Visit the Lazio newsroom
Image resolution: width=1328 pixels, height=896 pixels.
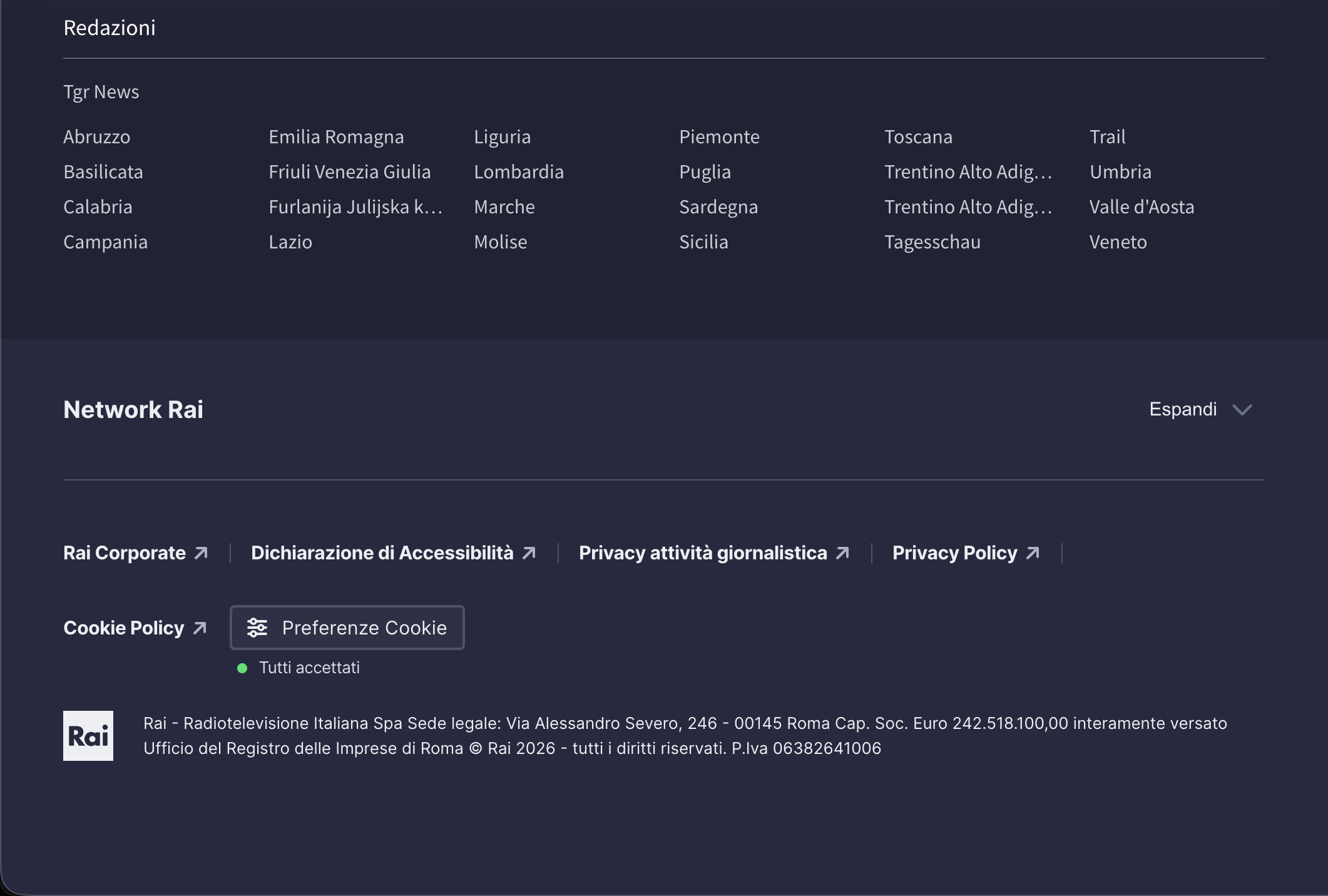click(290, 242)
